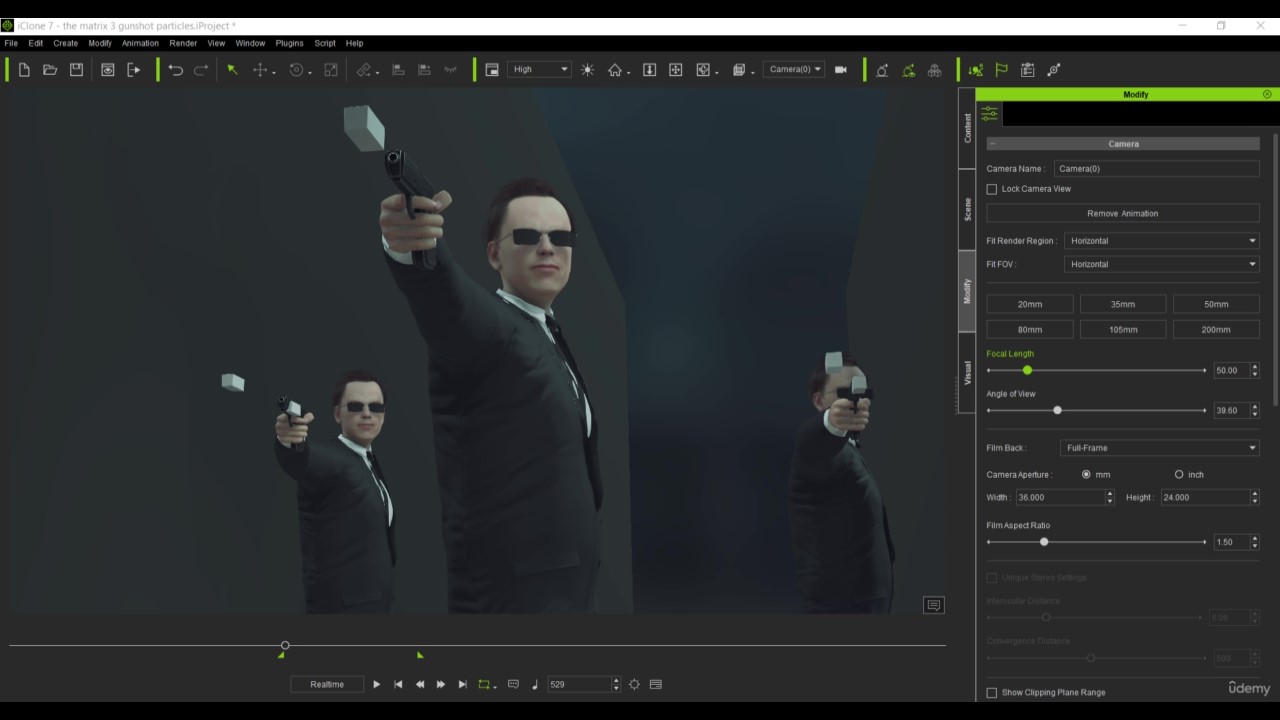Screen dimensions: 1280x720
Task: Enable Lock Camera View checkbox
Action: coord(992,189)
